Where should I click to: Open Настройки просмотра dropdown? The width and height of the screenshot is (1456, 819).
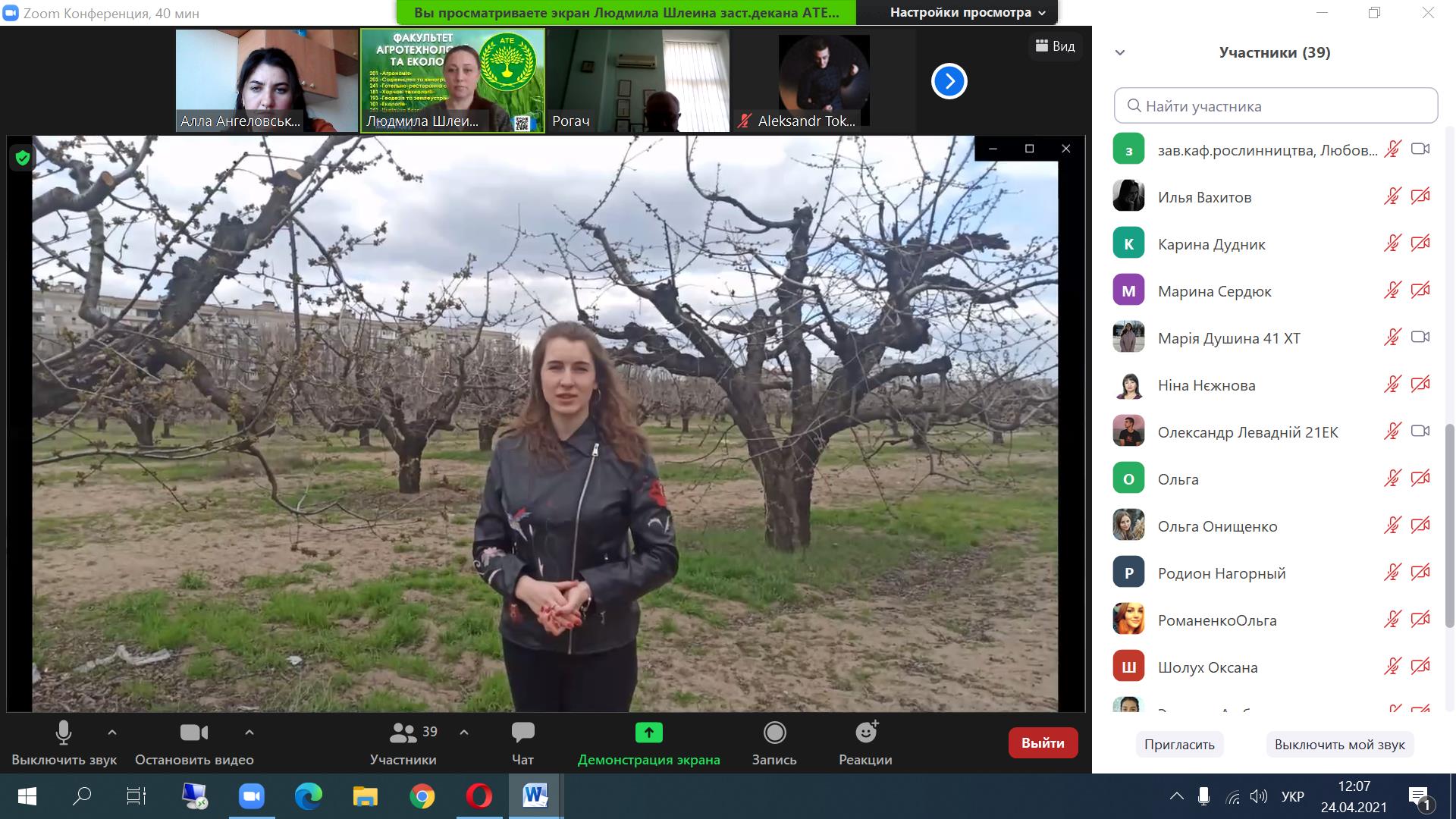click(968, 12)
